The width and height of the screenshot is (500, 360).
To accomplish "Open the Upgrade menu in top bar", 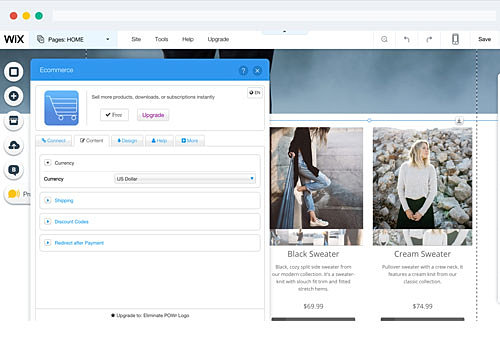I will [218, 39].
